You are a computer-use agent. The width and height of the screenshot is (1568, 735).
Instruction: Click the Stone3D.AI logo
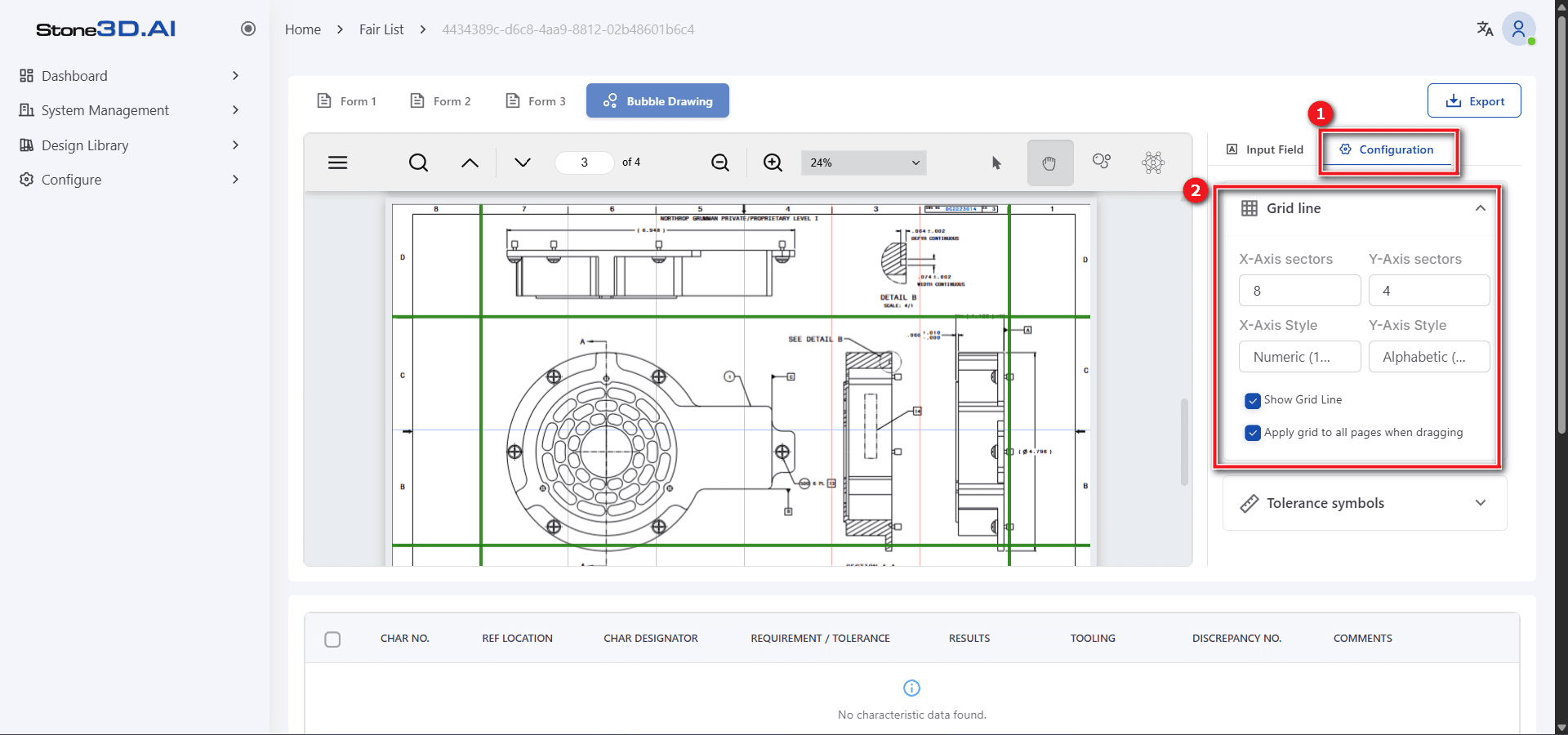click(x=105, y=29)
